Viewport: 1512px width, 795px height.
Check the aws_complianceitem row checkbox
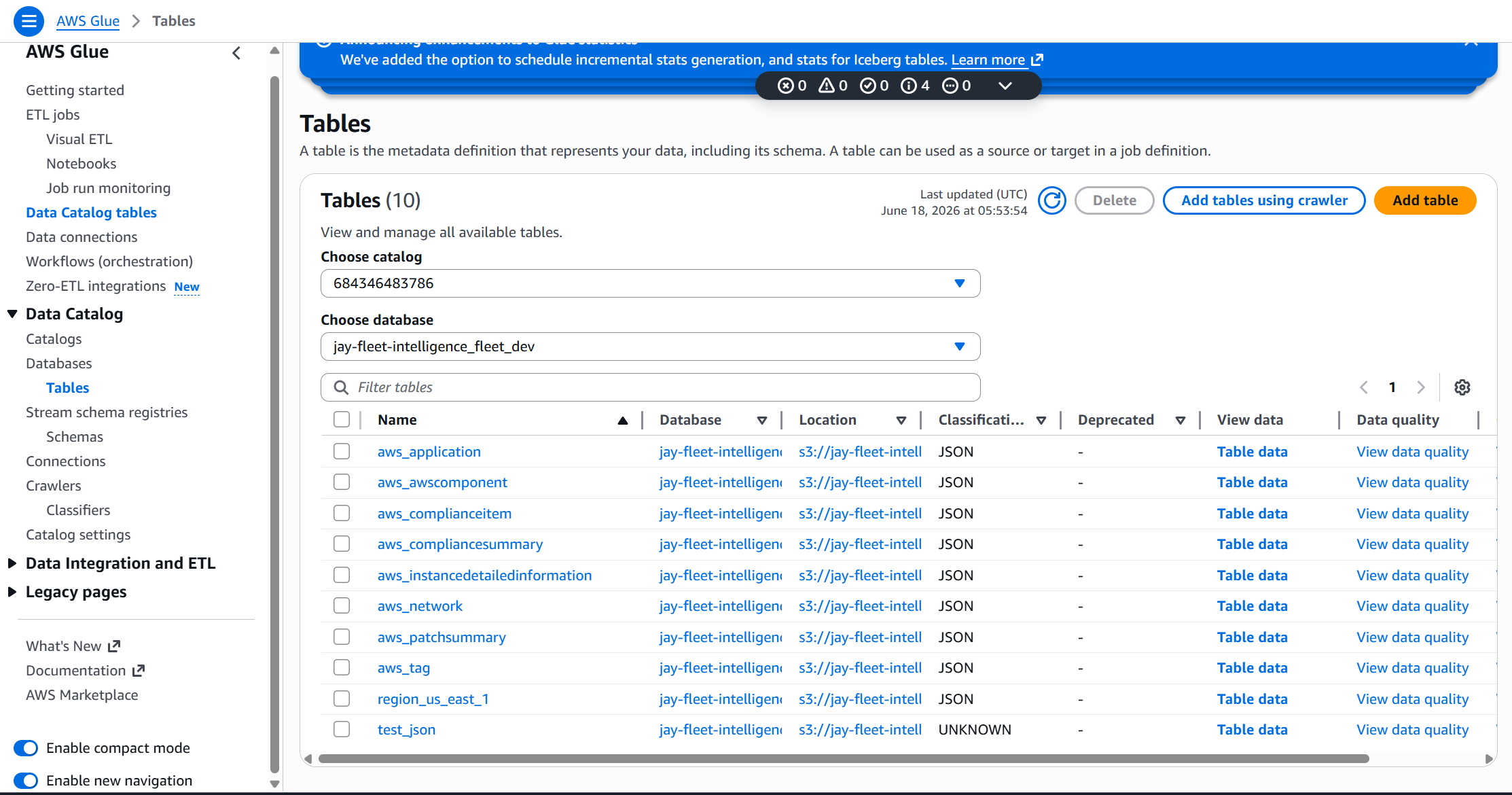pyautogui.click(x=342, y=513)
